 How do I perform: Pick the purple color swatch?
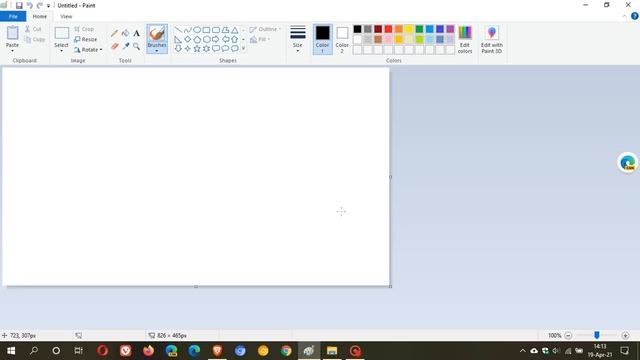click(450, 29)
